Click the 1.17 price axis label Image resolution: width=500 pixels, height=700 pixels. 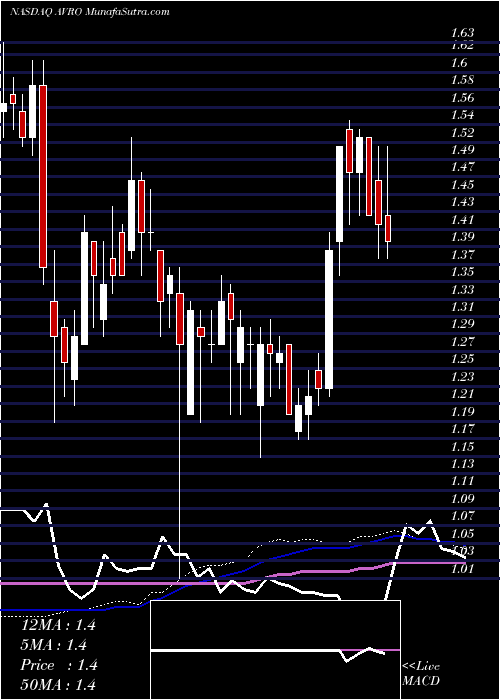click(462, 429)
